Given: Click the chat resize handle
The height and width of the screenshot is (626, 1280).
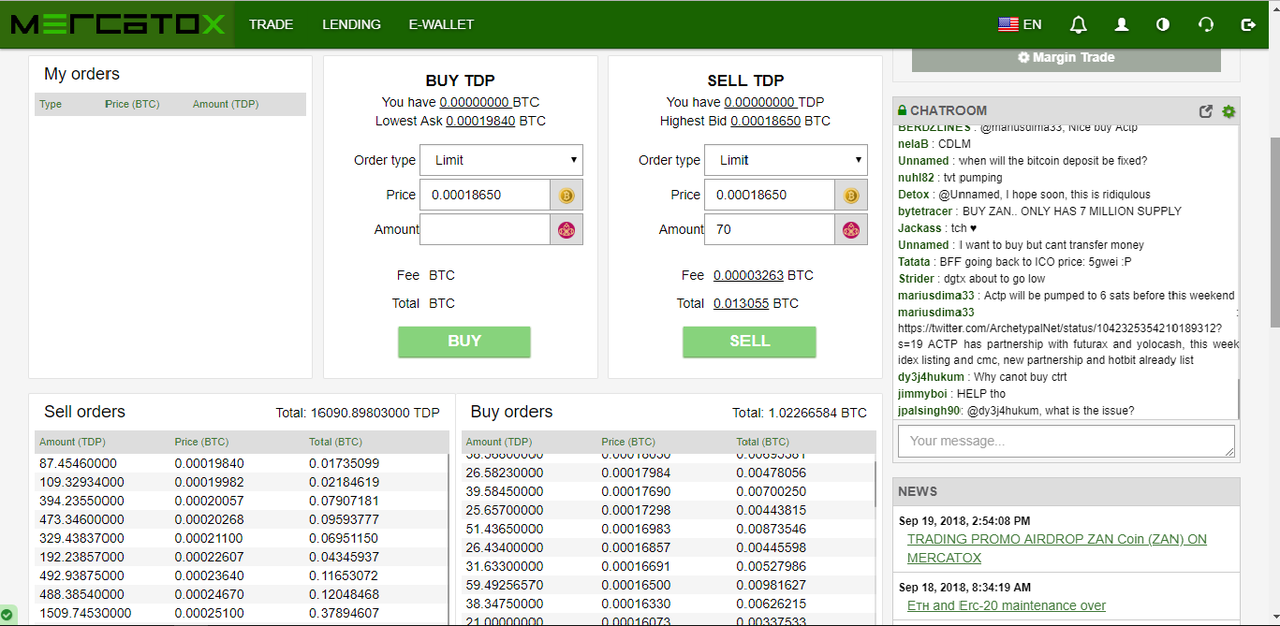Looking at the screenshot, I should coord(1229,452).
